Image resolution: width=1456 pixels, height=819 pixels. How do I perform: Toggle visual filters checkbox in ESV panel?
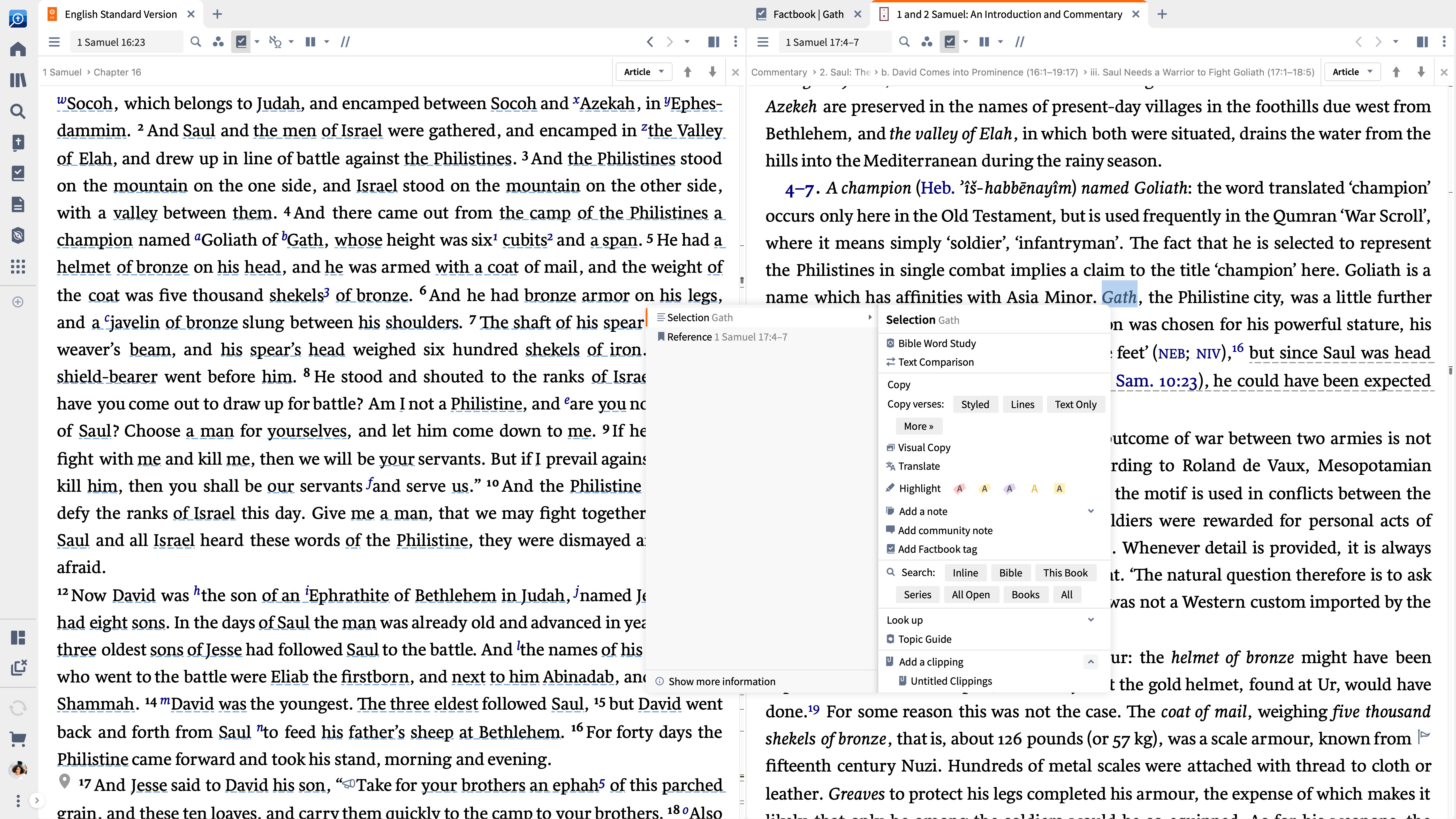pos(241,42)
